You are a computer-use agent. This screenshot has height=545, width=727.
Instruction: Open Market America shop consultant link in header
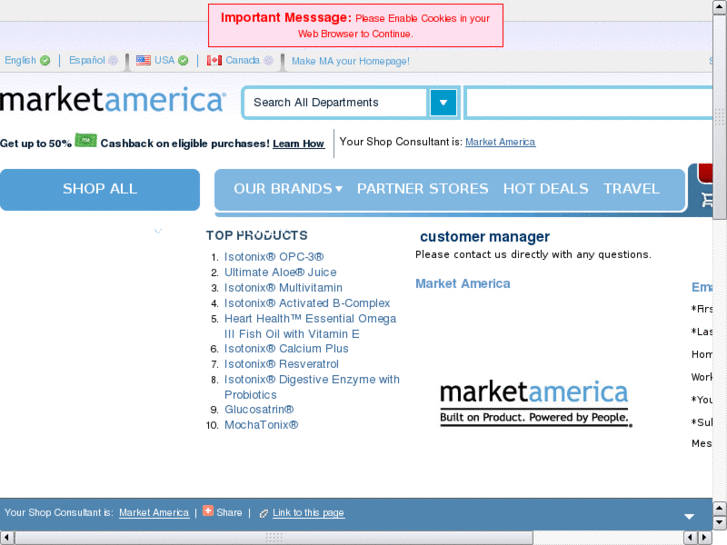(500, 142)
